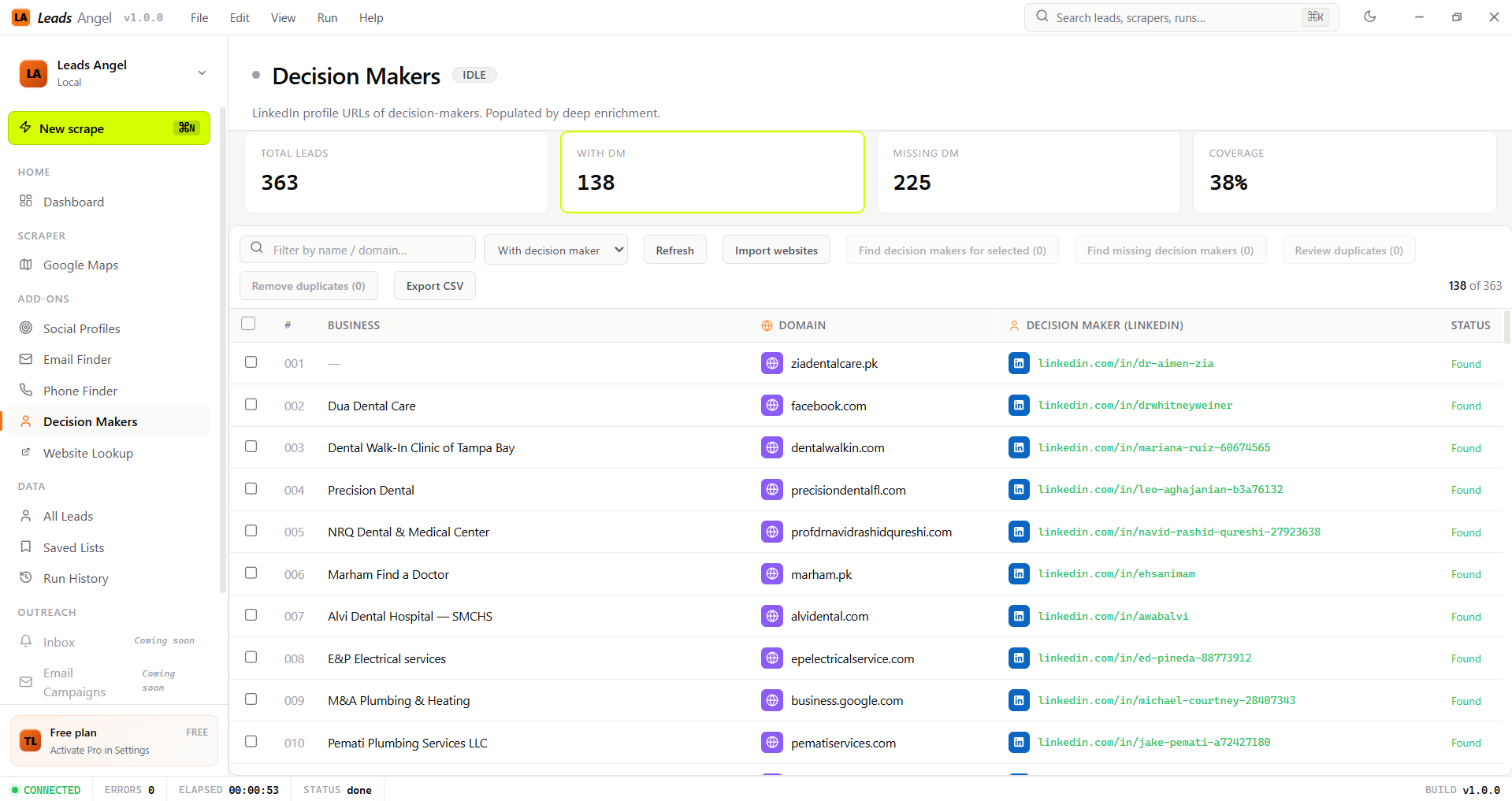Go to Decision Makers in sidebar
Viewport: 1512px width, 801px height.
click(x=110, y=421)
